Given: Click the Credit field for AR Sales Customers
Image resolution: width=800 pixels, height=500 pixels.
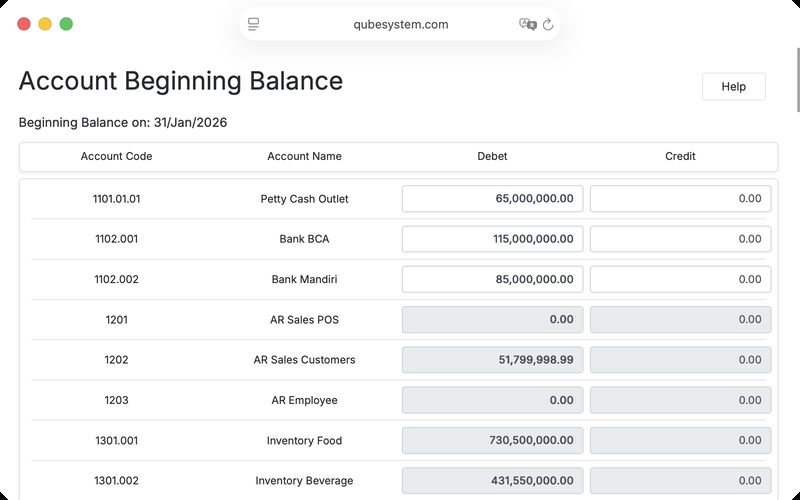Looking at the screenshot, I should pyautogui.click(x=681, y=360).
